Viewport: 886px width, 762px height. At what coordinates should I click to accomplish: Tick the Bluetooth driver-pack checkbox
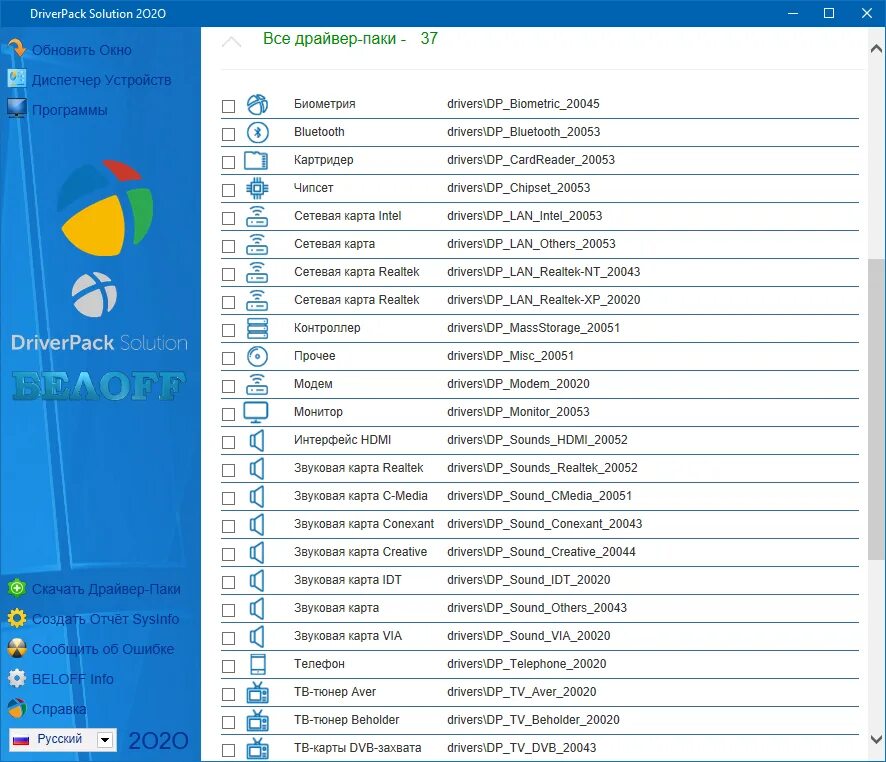[x=228, y=134]
